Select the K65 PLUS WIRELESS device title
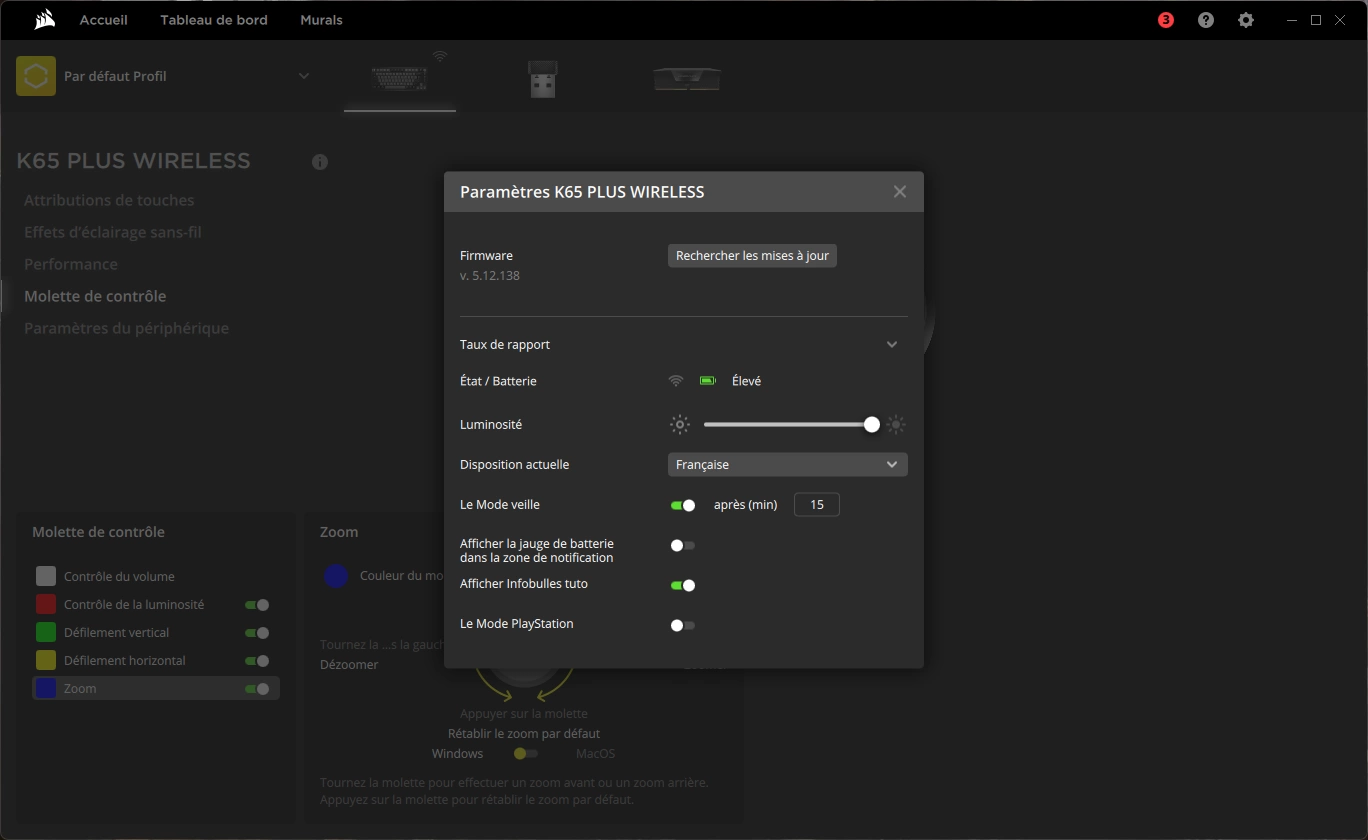The image size is (1368, 840). click(x=133, y=161)
